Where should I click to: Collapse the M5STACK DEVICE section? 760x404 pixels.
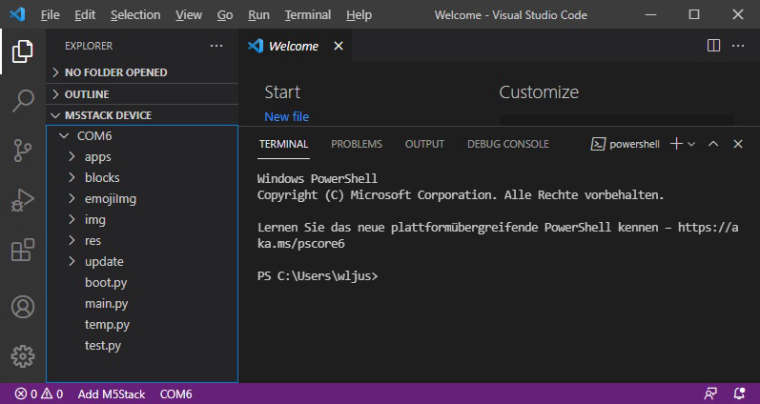coord(142,115)
